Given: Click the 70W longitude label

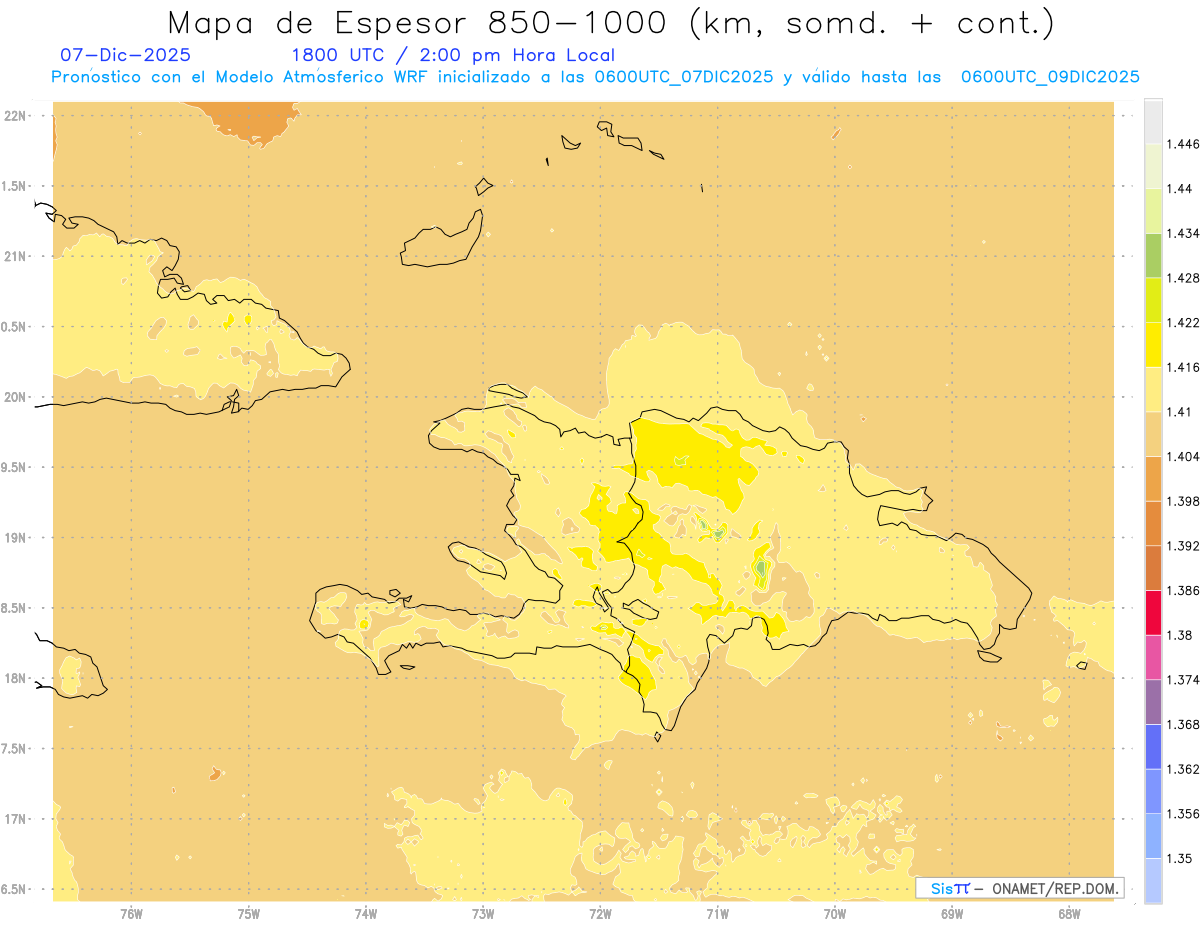Looking at the screenshot, I should tap(835, 913).
